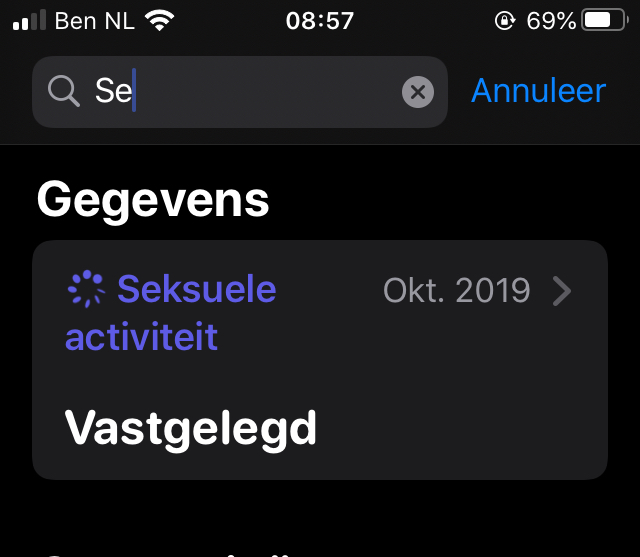640x557 pixels.
Task: Tap the 69% battery percentage text
Action: [551, 21]
